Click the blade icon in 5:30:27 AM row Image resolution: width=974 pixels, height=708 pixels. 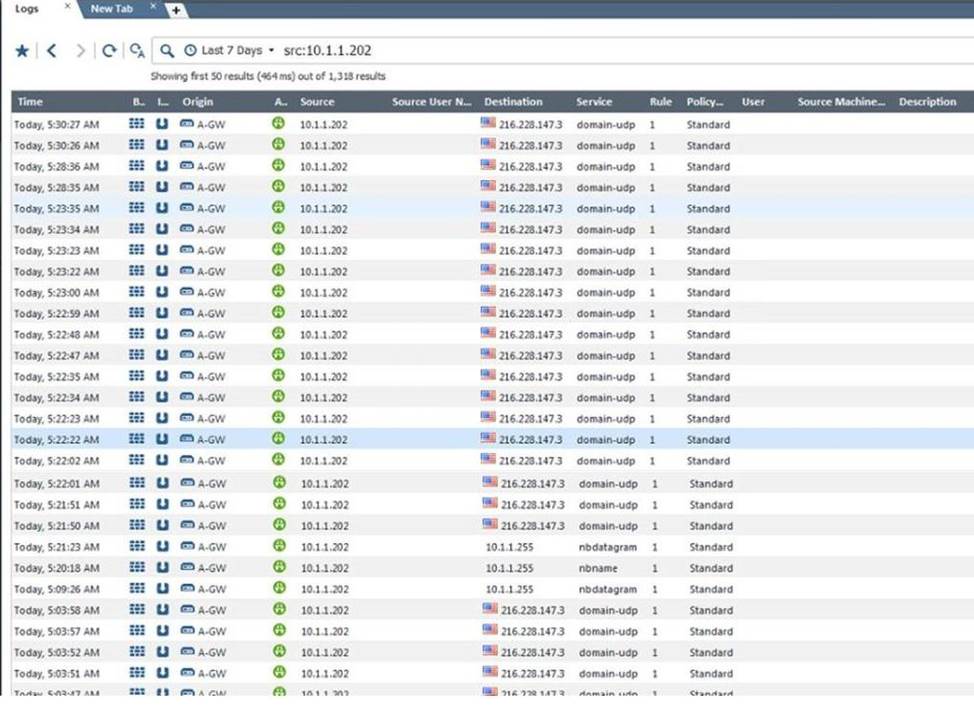(137, 125)
